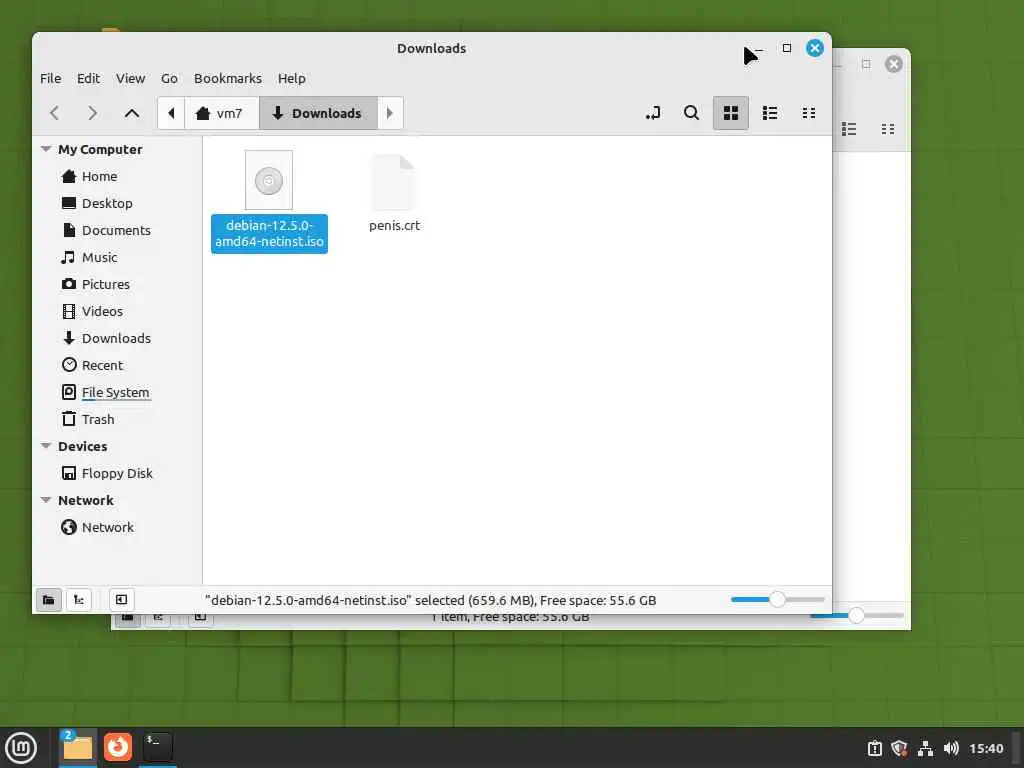1024x768 pixels.
Task: Open file manager from taskbar
Action: point(78,747)
